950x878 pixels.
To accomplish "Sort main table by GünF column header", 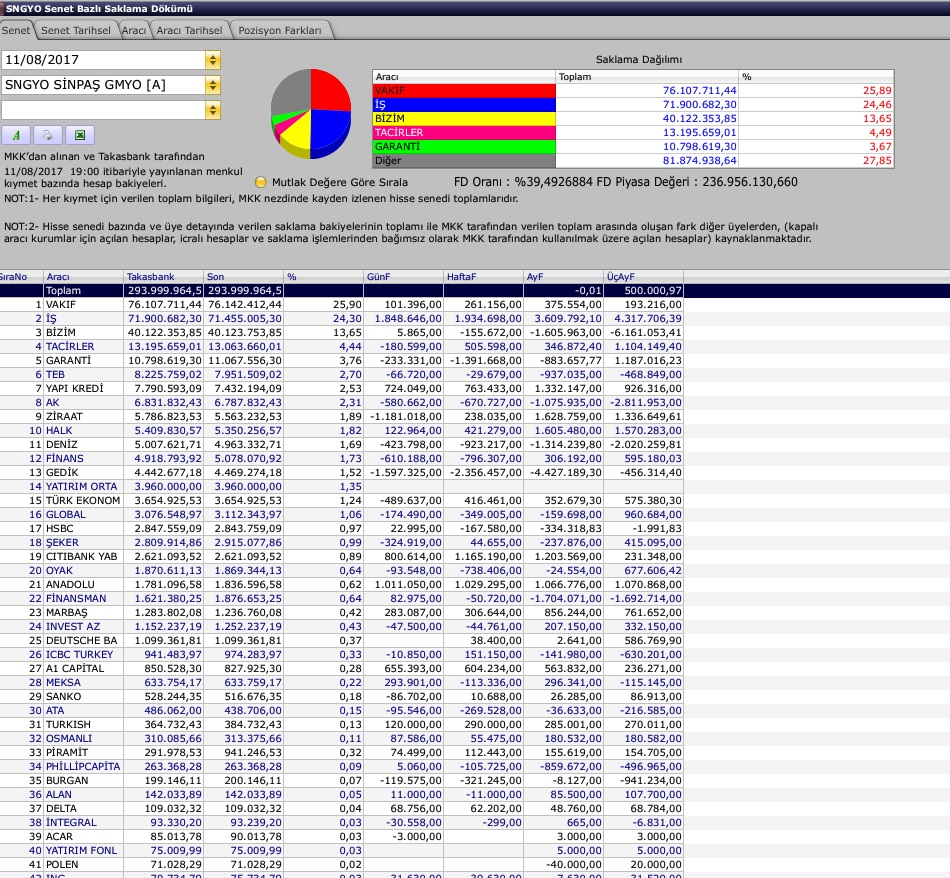I will click(x=403, y=277).
